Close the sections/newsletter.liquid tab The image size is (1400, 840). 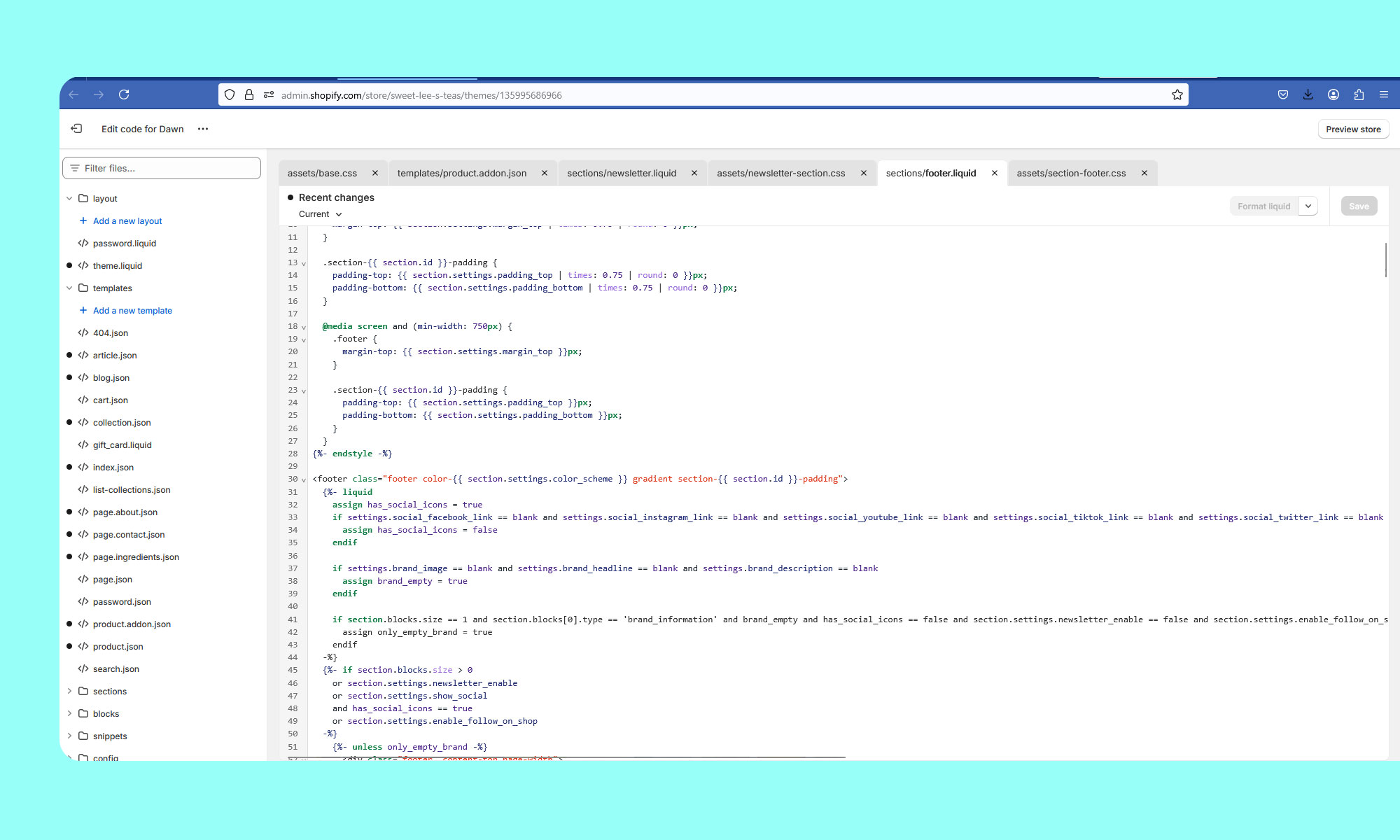pyautogui.click(x=694, y=174)
